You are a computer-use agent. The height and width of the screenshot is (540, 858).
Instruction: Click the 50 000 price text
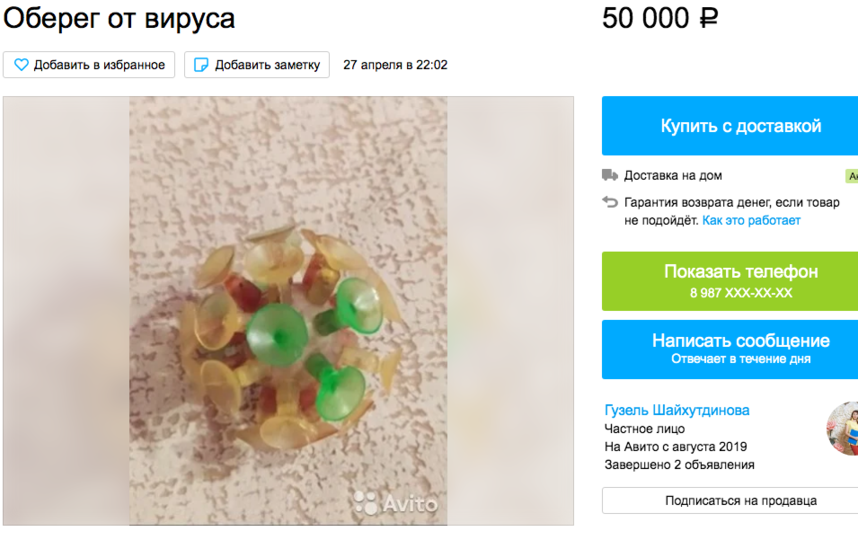pos(646,19)
